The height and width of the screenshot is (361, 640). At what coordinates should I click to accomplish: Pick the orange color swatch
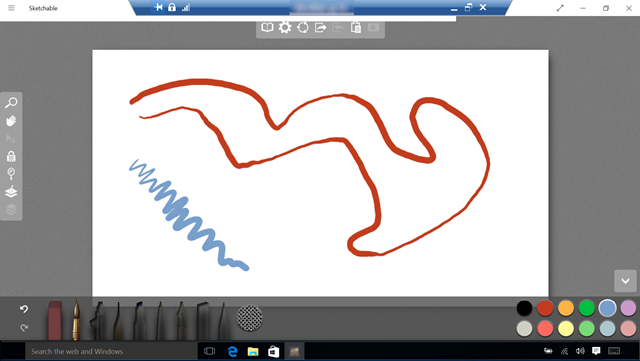[x=566, y=308]
